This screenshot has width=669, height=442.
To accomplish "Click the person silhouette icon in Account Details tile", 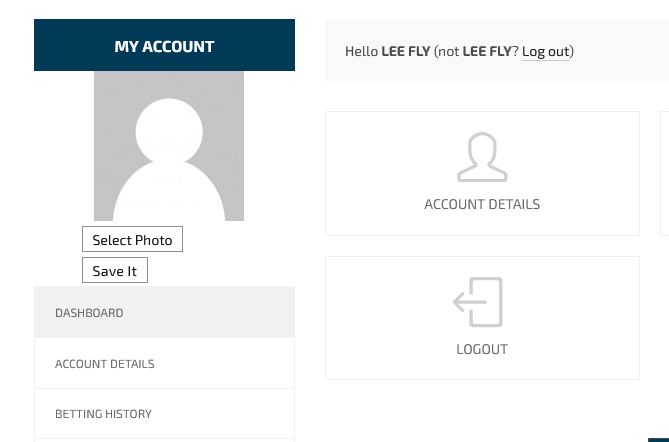I will (482, 157).
